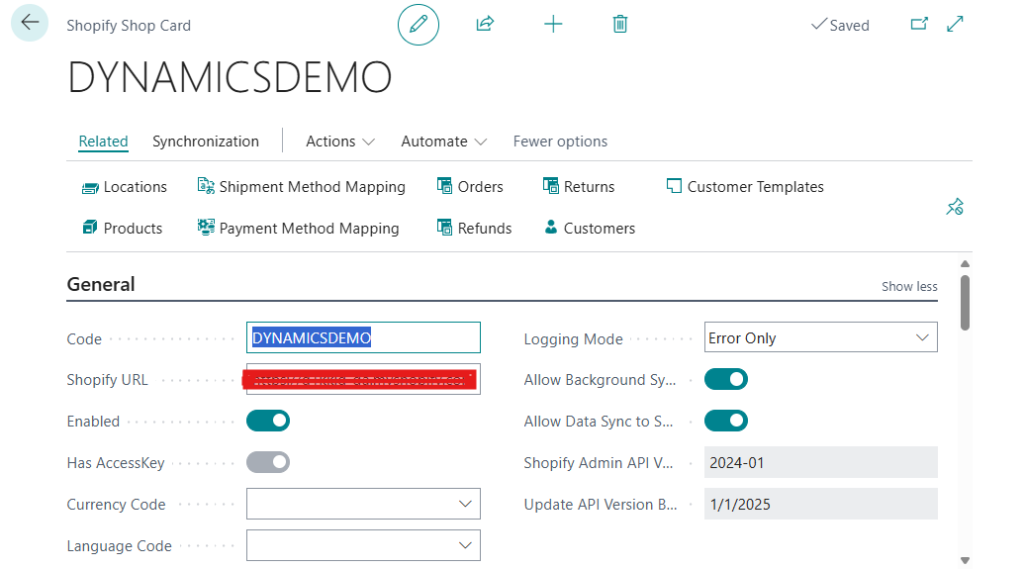Click the Saved status indicator
This screenshot has width=1024, height=569.
click(840, 25)
